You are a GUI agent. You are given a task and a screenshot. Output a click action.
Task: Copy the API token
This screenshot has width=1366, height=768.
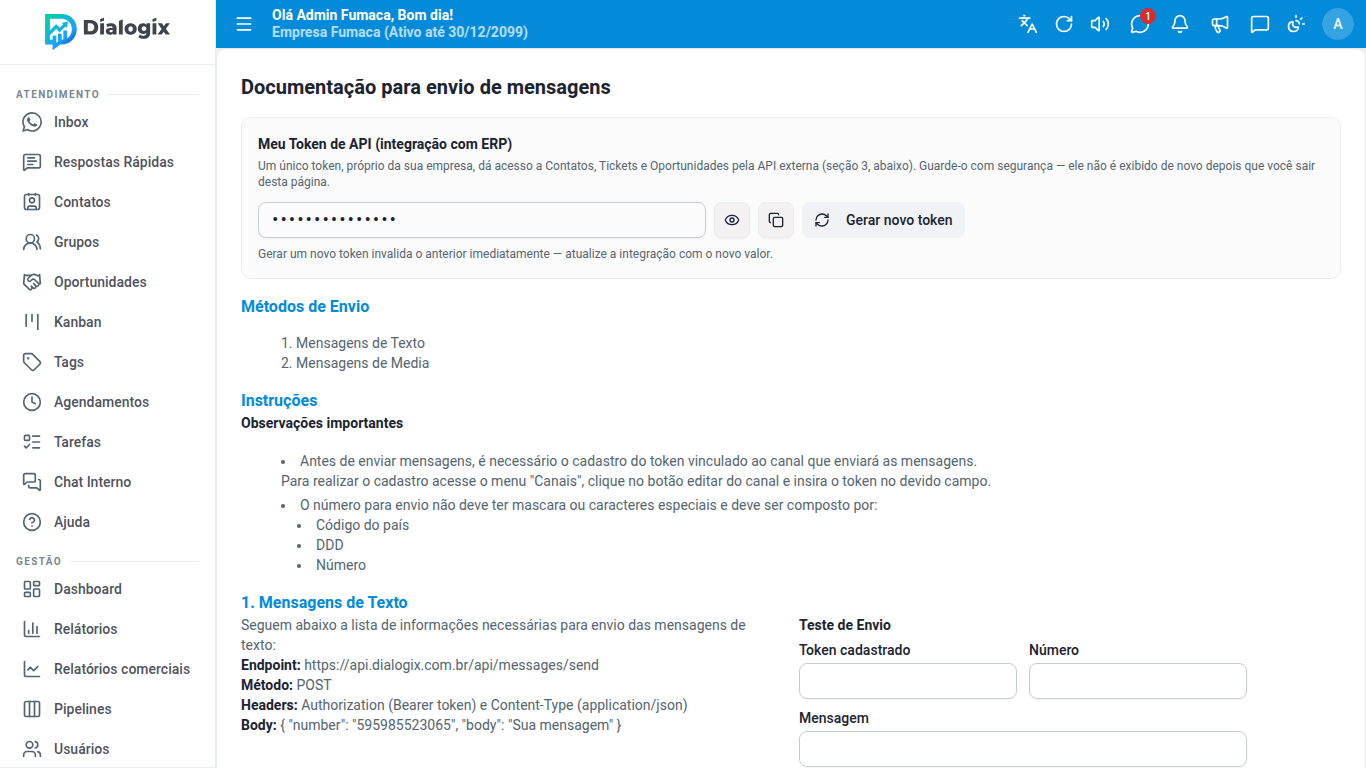click(776, 220)
